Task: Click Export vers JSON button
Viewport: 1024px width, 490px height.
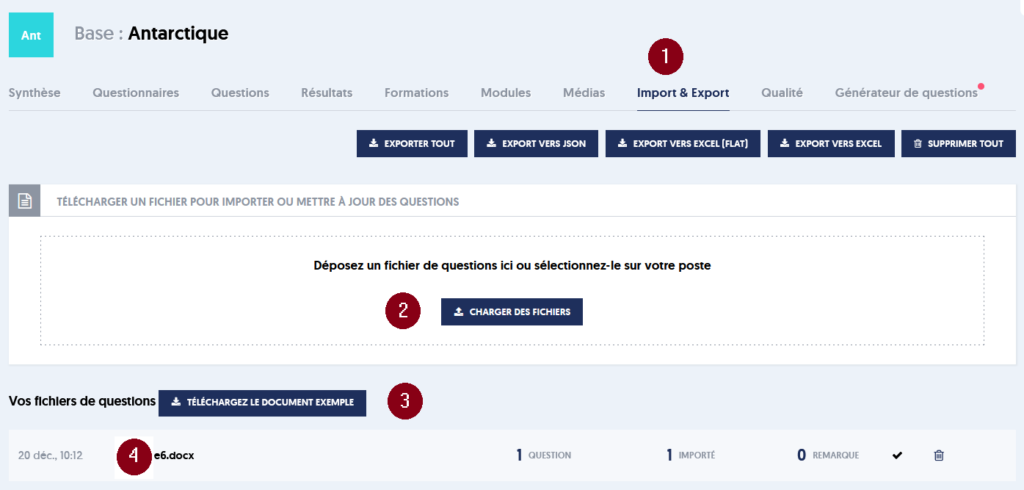Action: click(x=537, y=144)
